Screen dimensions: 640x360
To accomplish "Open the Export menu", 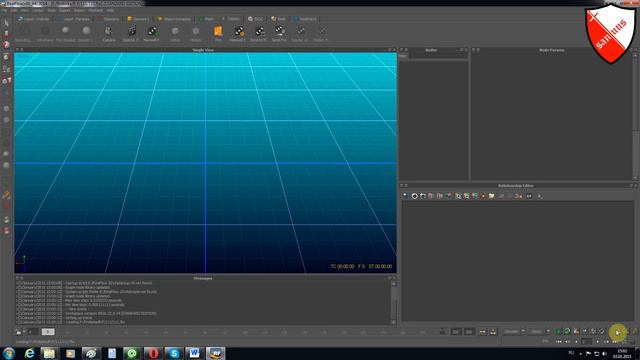I will tap(64, 10).
